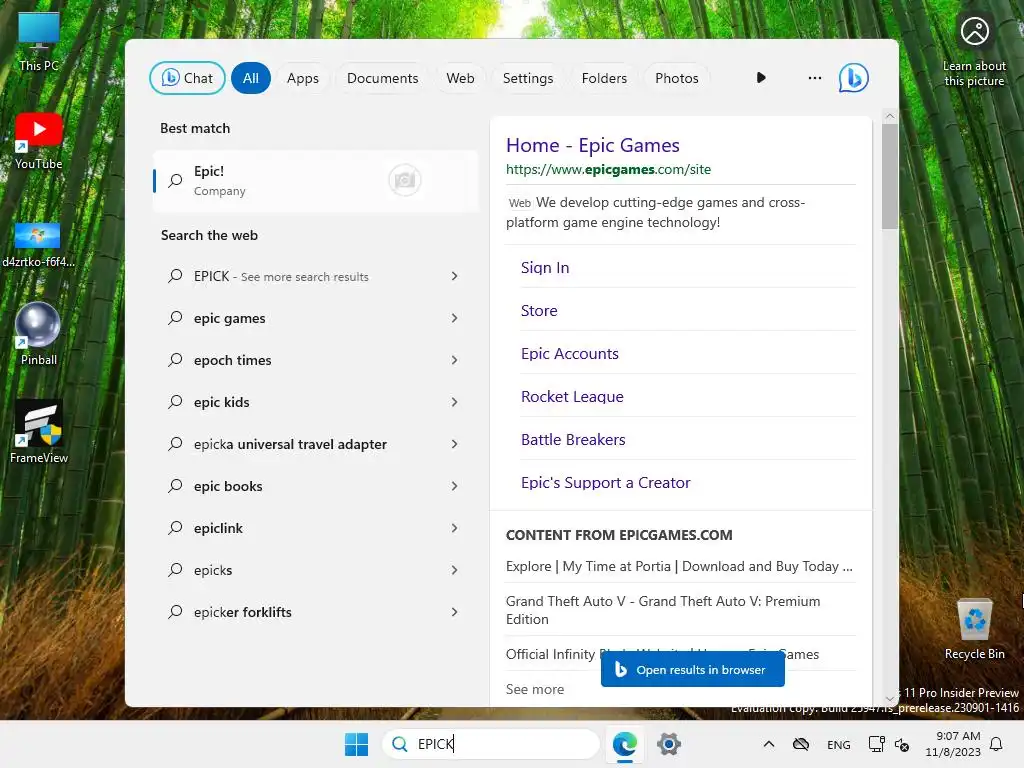The width and height of the screenshot is (1024, 768).
Task: Open Bing Chat pill in search panel
Action: click(x=187, y=78)
